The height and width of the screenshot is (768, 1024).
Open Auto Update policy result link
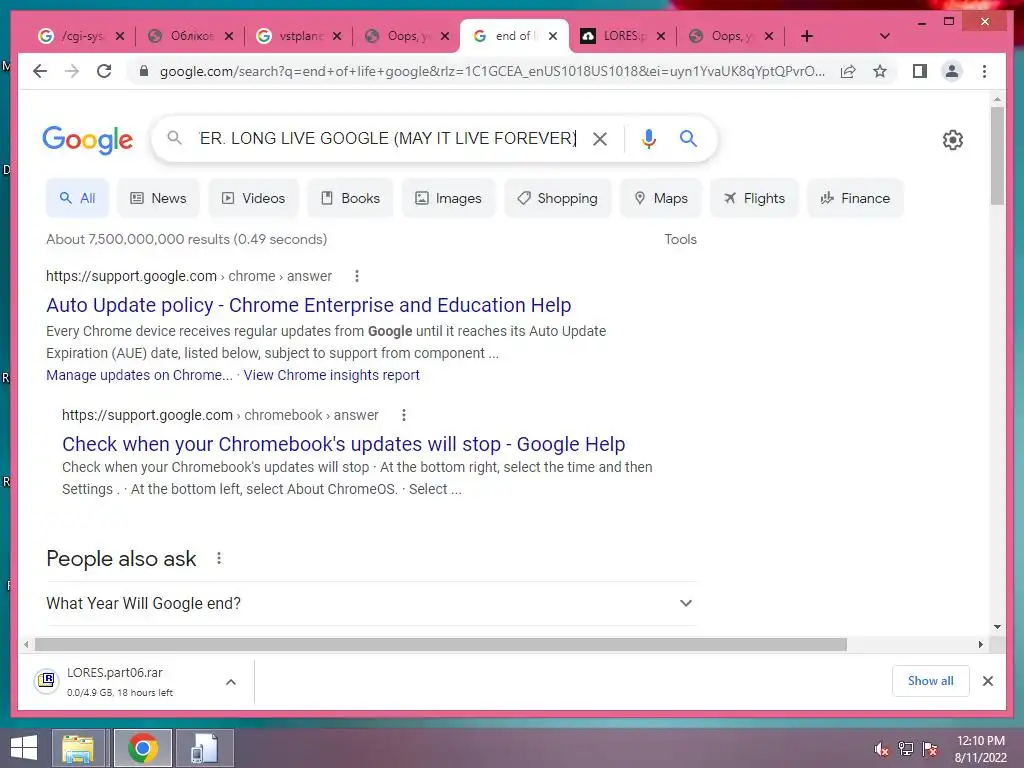tap(308, 305)
